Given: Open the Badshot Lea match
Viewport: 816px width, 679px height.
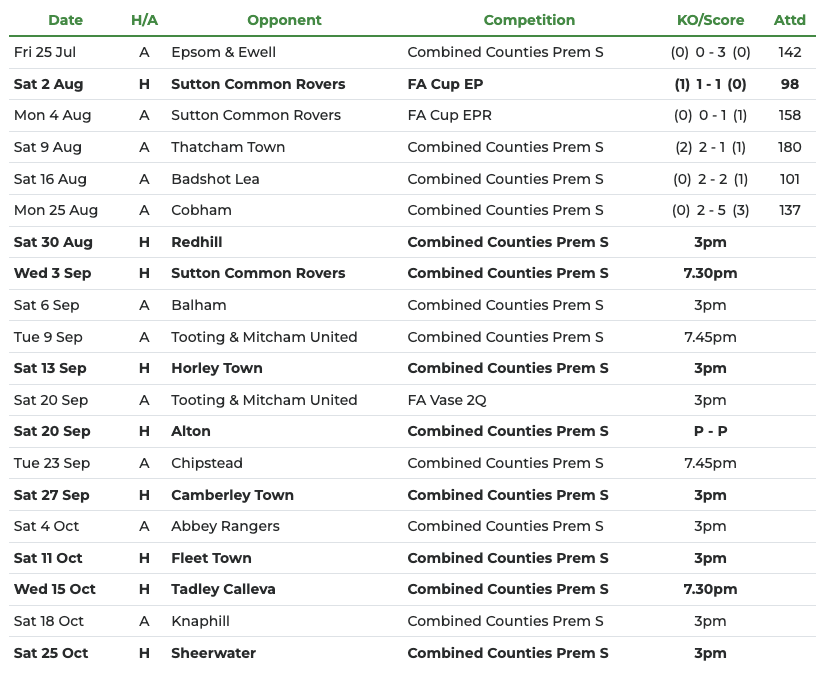Looking at the screenshot, I should point(215,179).
